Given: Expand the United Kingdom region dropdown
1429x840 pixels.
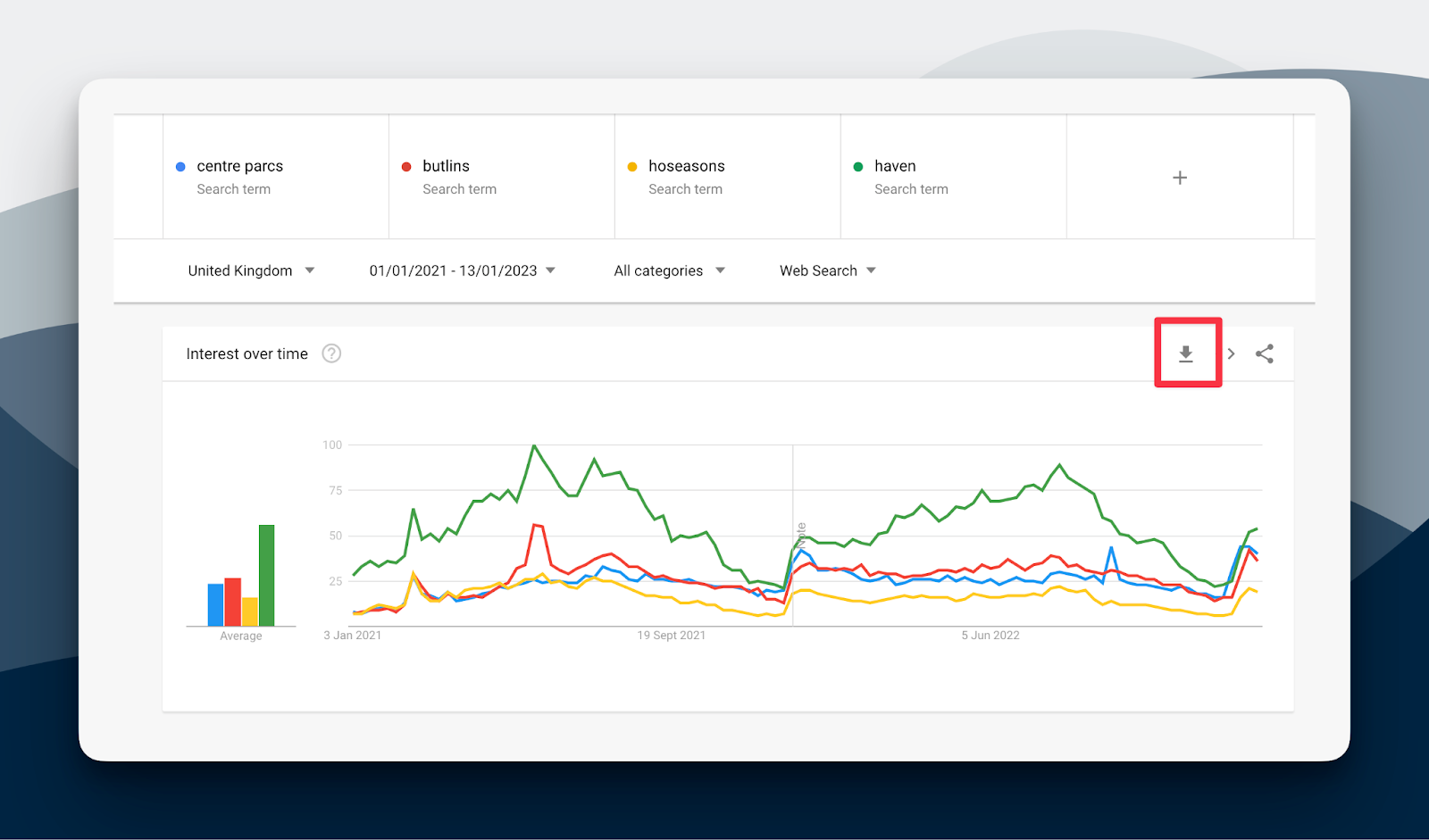Looking at the screenshot, I should 251,270.
